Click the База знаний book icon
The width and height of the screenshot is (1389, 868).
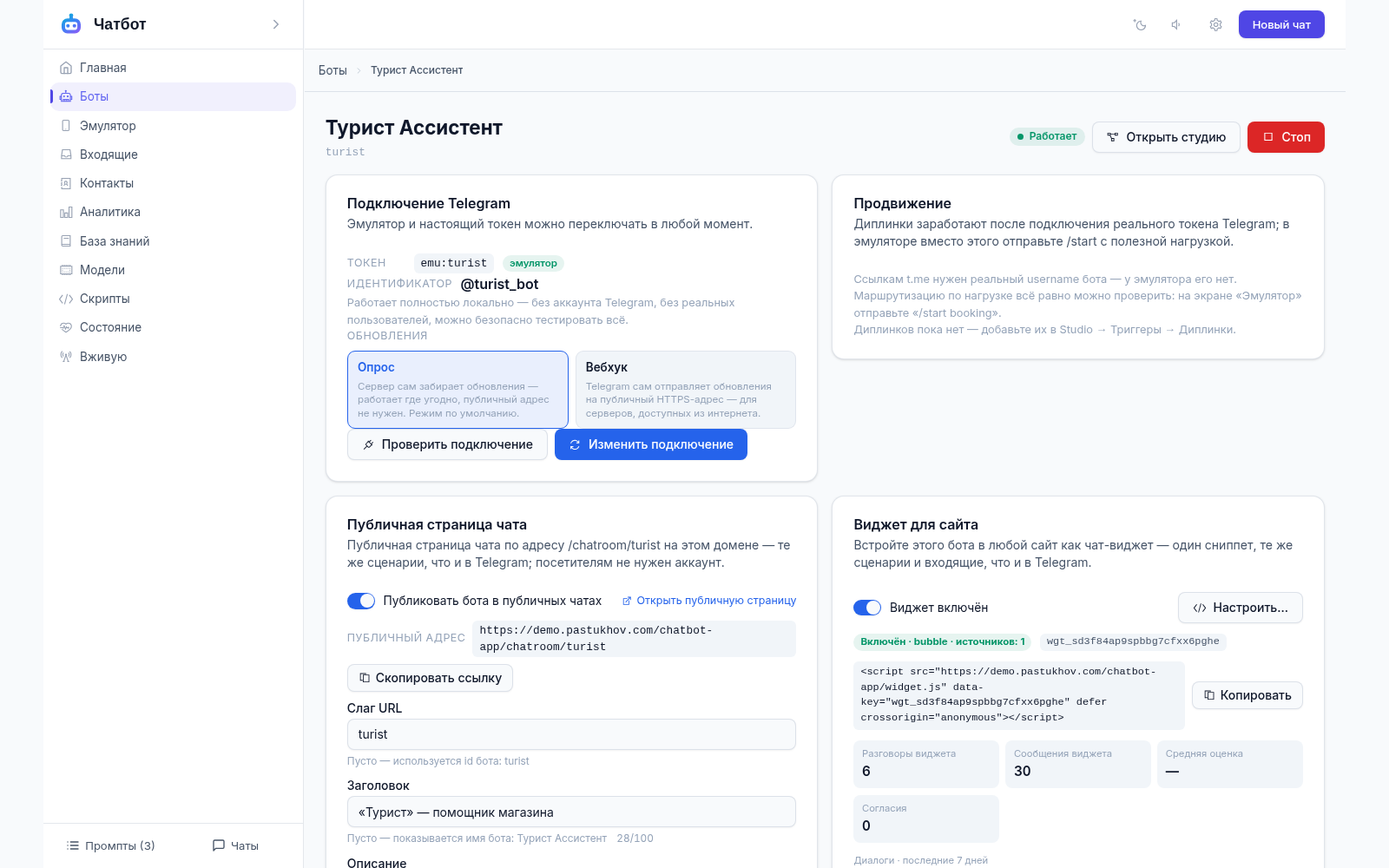pyautogui.click(x=66, y=241)
